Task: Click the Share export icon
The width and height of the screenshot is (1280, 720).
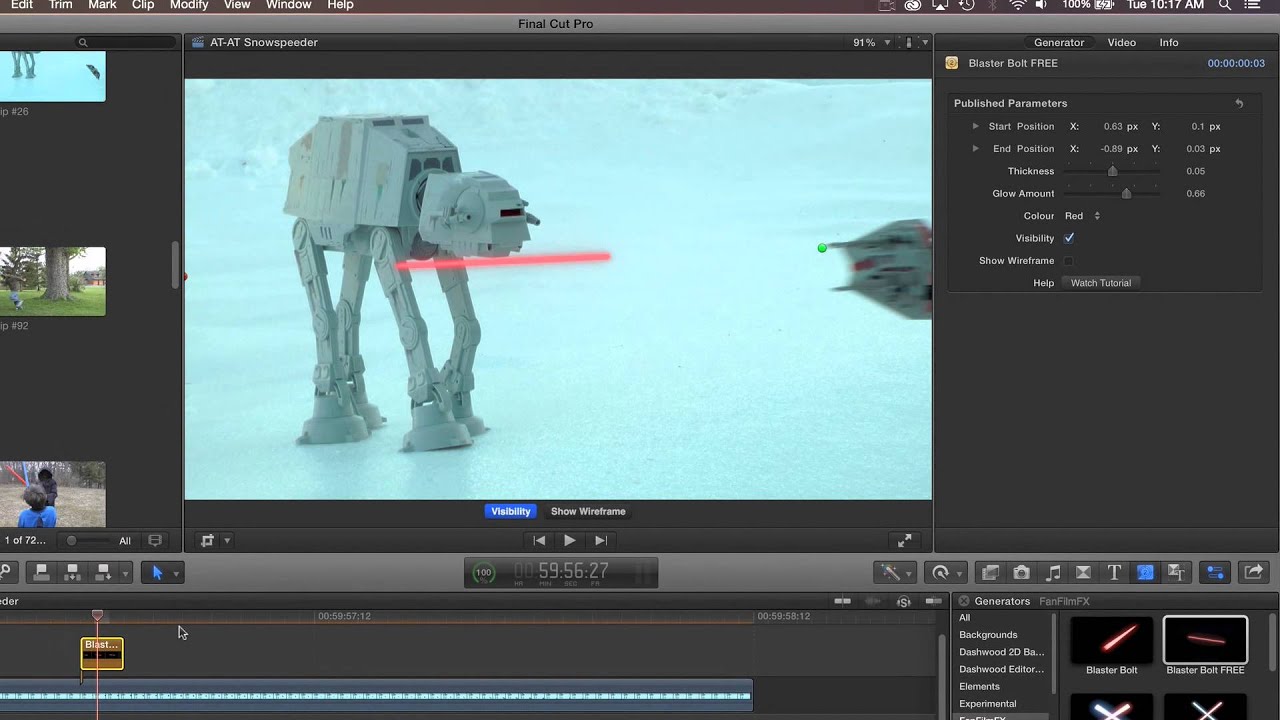Action: tap(1253, 572)
